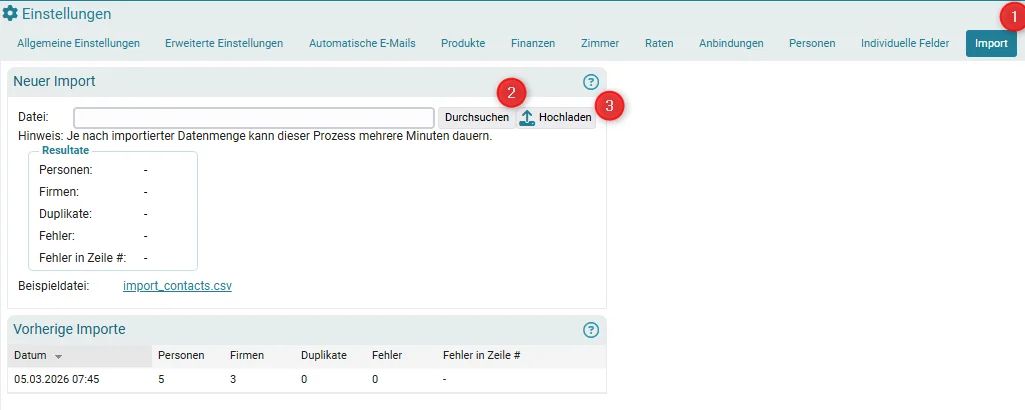Switch to Raten tab
The width and height of the screenshot is (1025, 410).
click(659, 43)
